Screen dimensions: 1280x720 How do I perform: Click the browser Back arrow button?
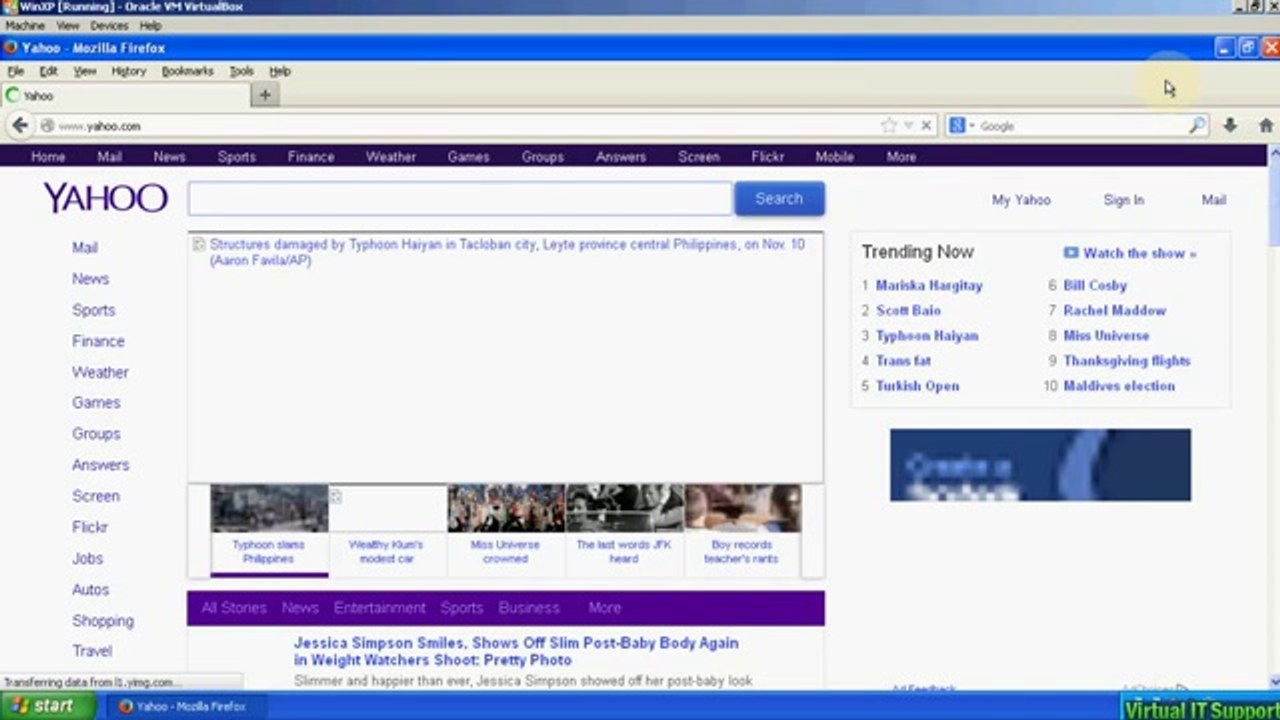coord(20,125)
